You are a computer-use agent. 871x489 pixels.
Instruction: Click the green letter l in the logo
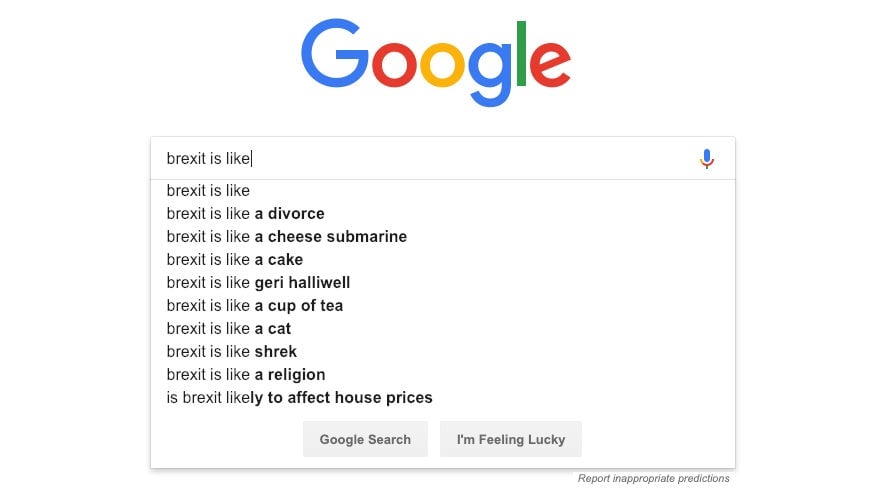pos(521,53)
